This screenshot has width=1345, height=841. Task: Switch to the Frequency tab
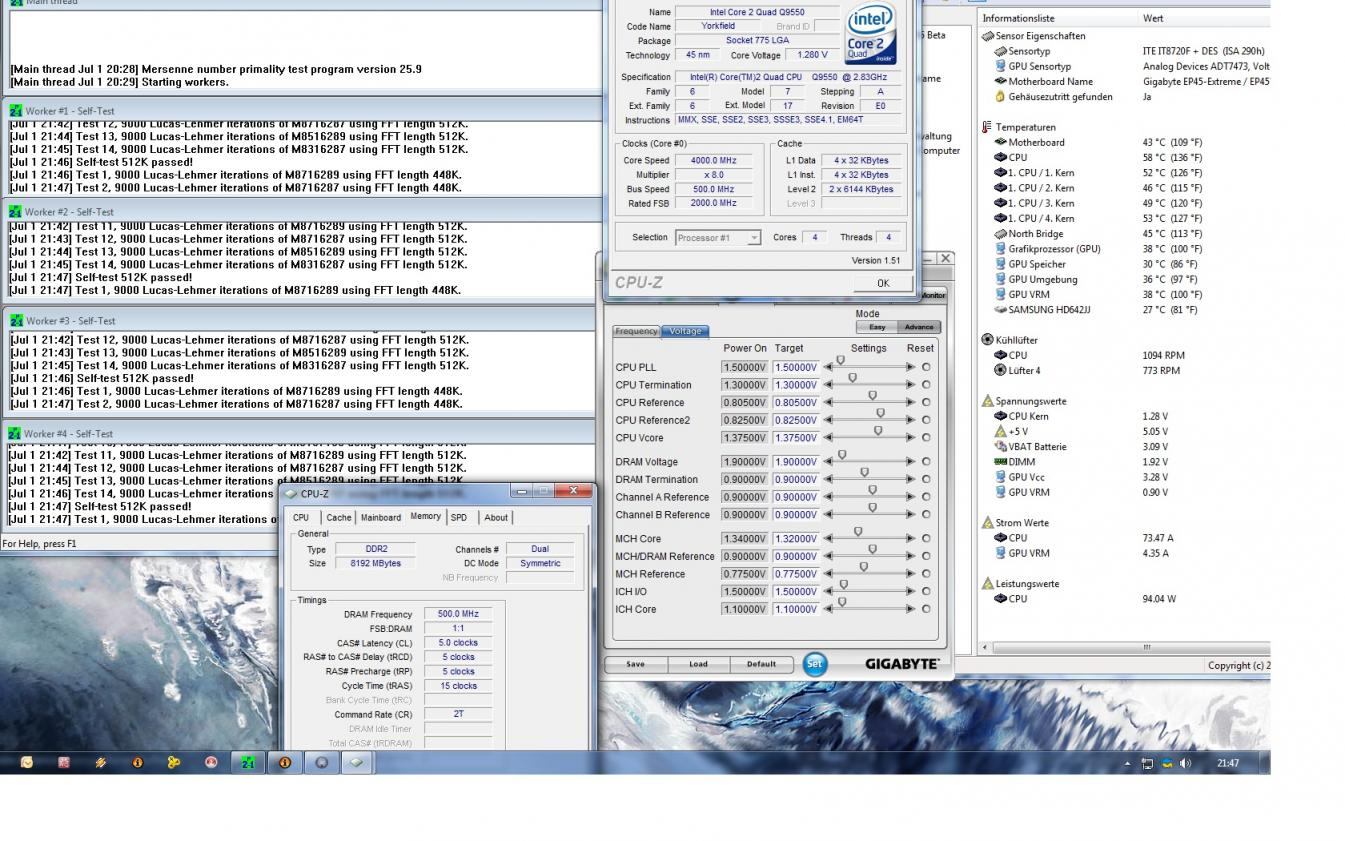click(636, 331)
